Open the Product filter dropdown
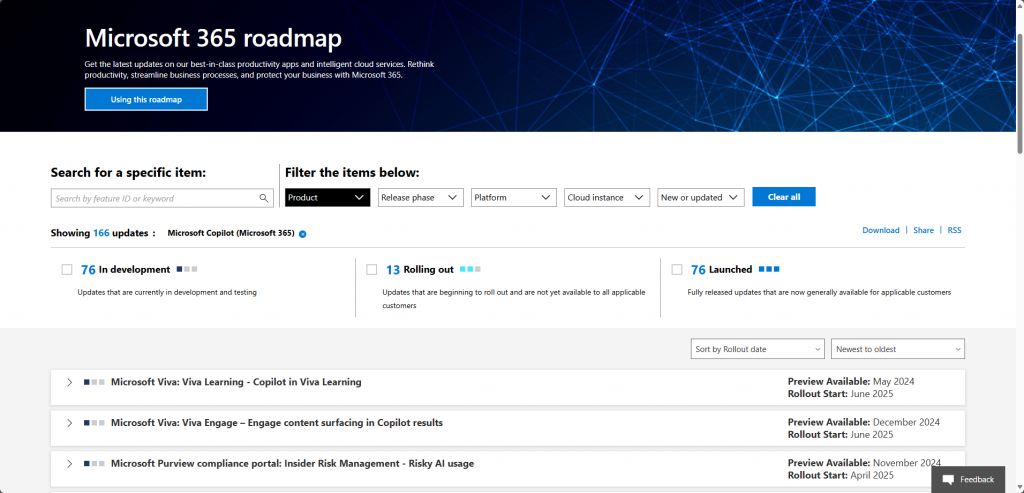1024x493 pixels. tap(327, 197)
